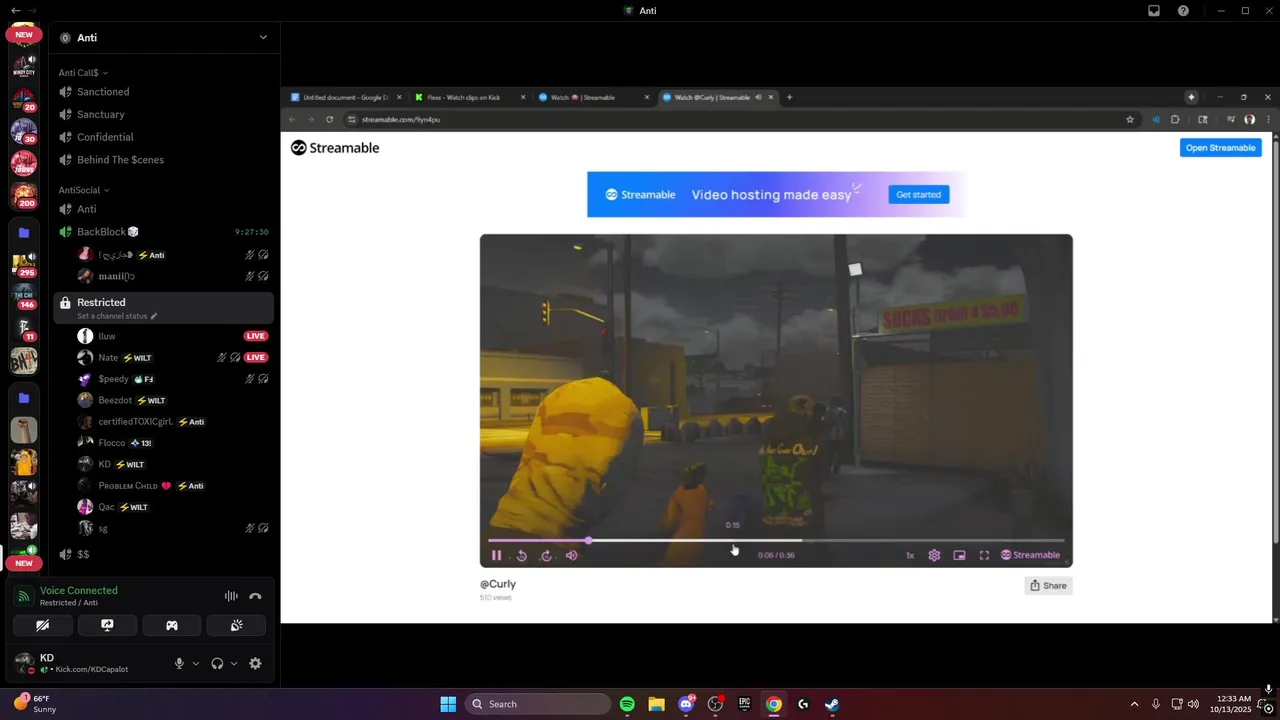Open Spotify from the Windows taskbar

(x=627, y=704)
